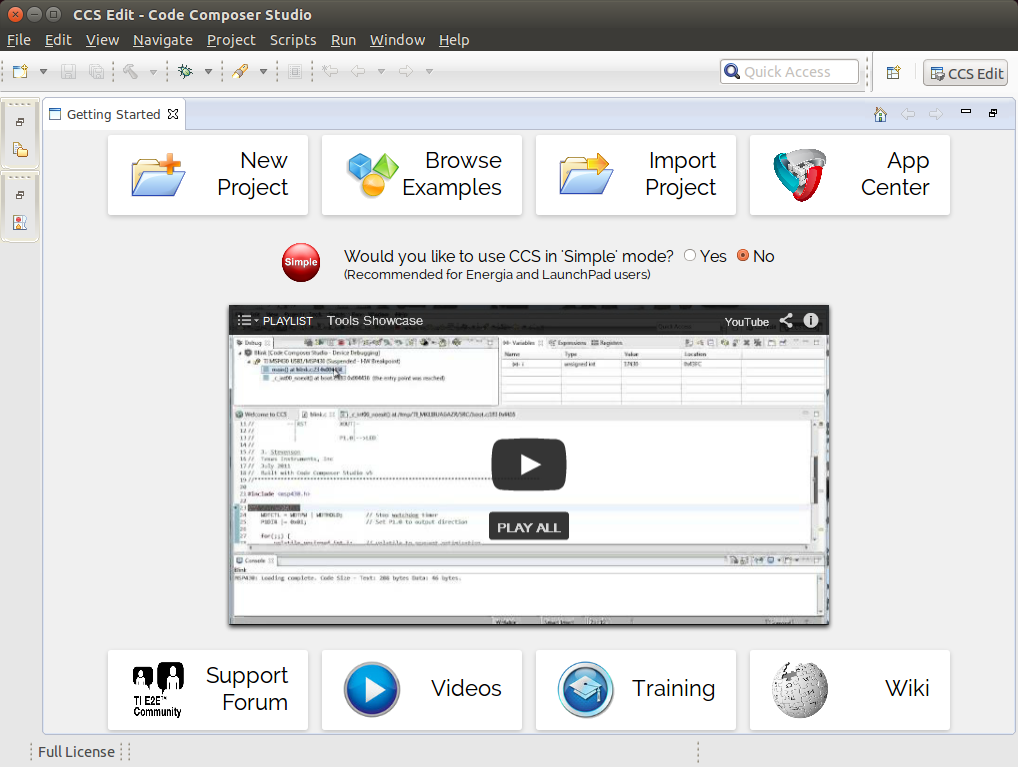Open the Project menu
The width and height of the screenshot is (1018, 767).
[231, 40]
